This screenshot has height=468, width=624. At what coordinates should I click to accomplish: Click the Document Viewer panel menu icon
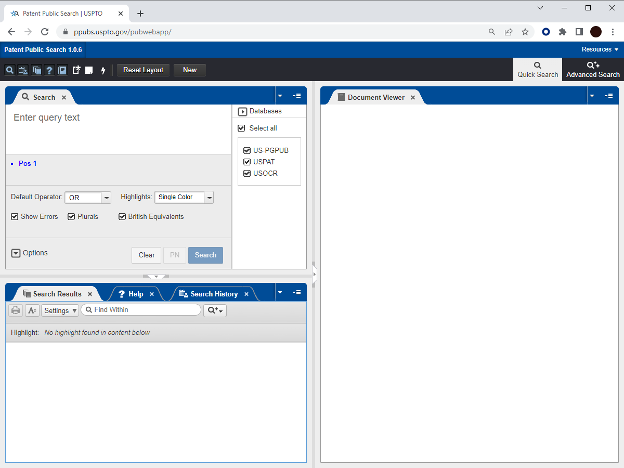click(607, 96)
